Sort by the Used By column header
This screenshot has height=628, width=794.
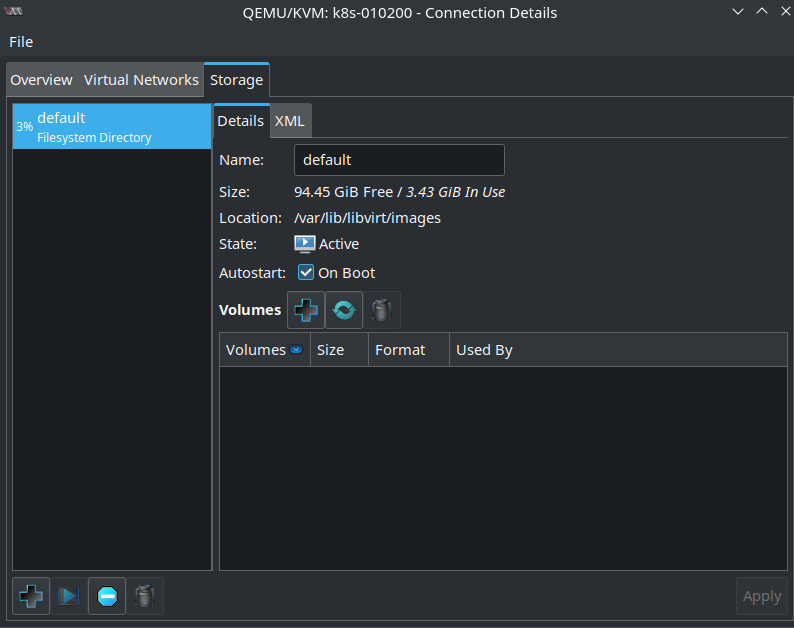coord(618,350)
